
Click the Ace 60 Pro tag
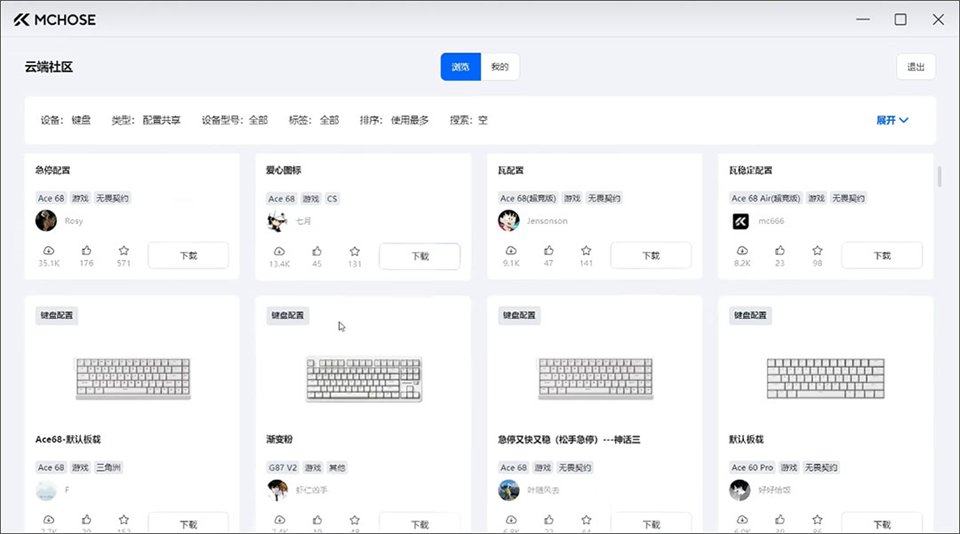(752, 467)
